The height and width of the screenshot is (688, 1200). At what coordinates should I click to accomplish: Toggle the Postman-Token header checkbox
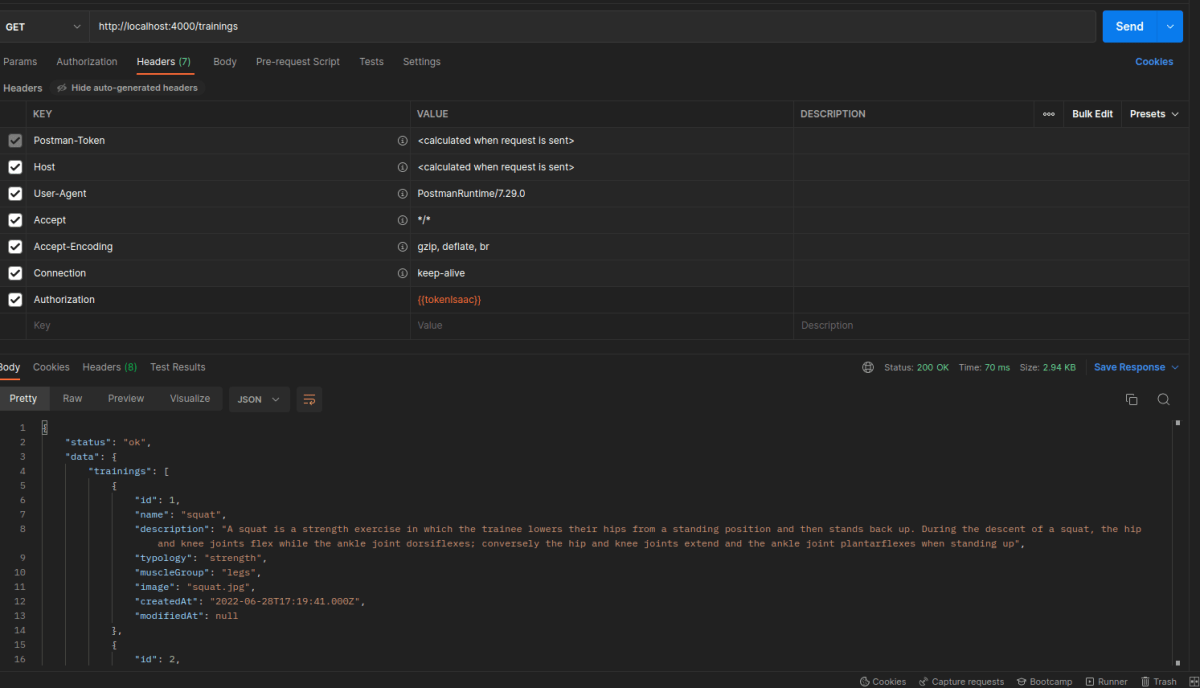15,141
